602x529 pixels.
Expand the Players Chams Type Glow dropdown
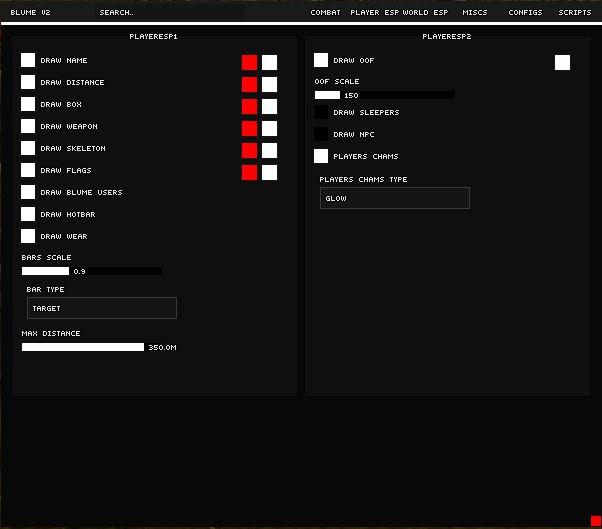pos(394,198)
